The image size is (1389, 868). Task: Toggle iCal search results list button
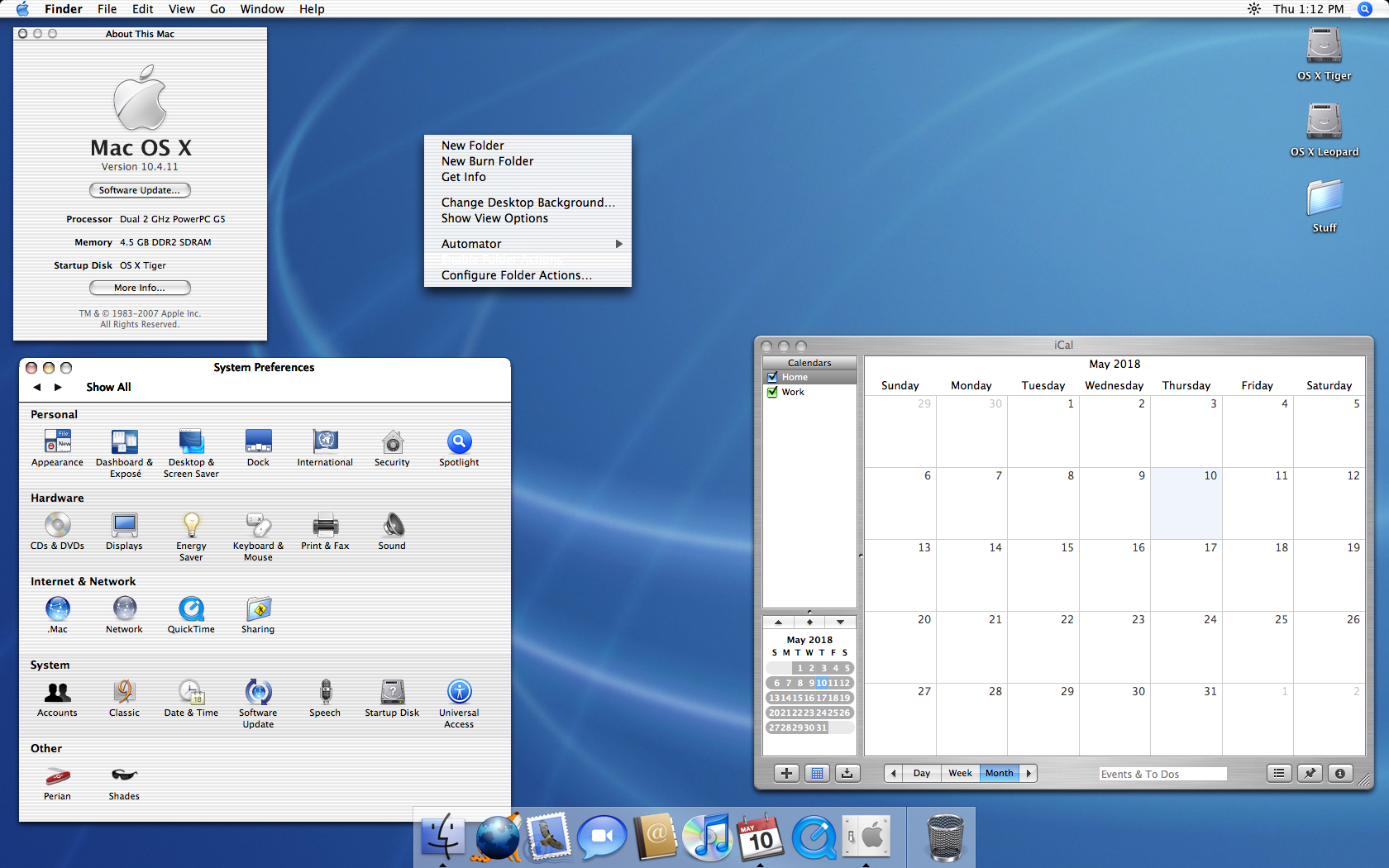click(1279, 774)
